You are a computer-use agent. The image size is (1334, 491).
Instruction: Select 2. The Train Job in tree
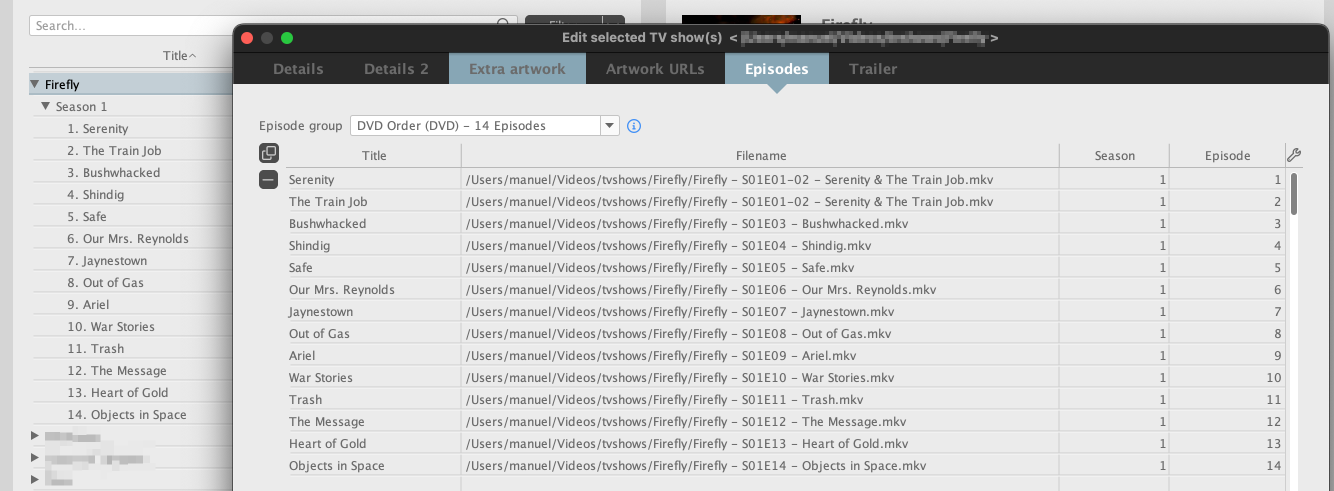pyautogui.click(x=114, y=151)
